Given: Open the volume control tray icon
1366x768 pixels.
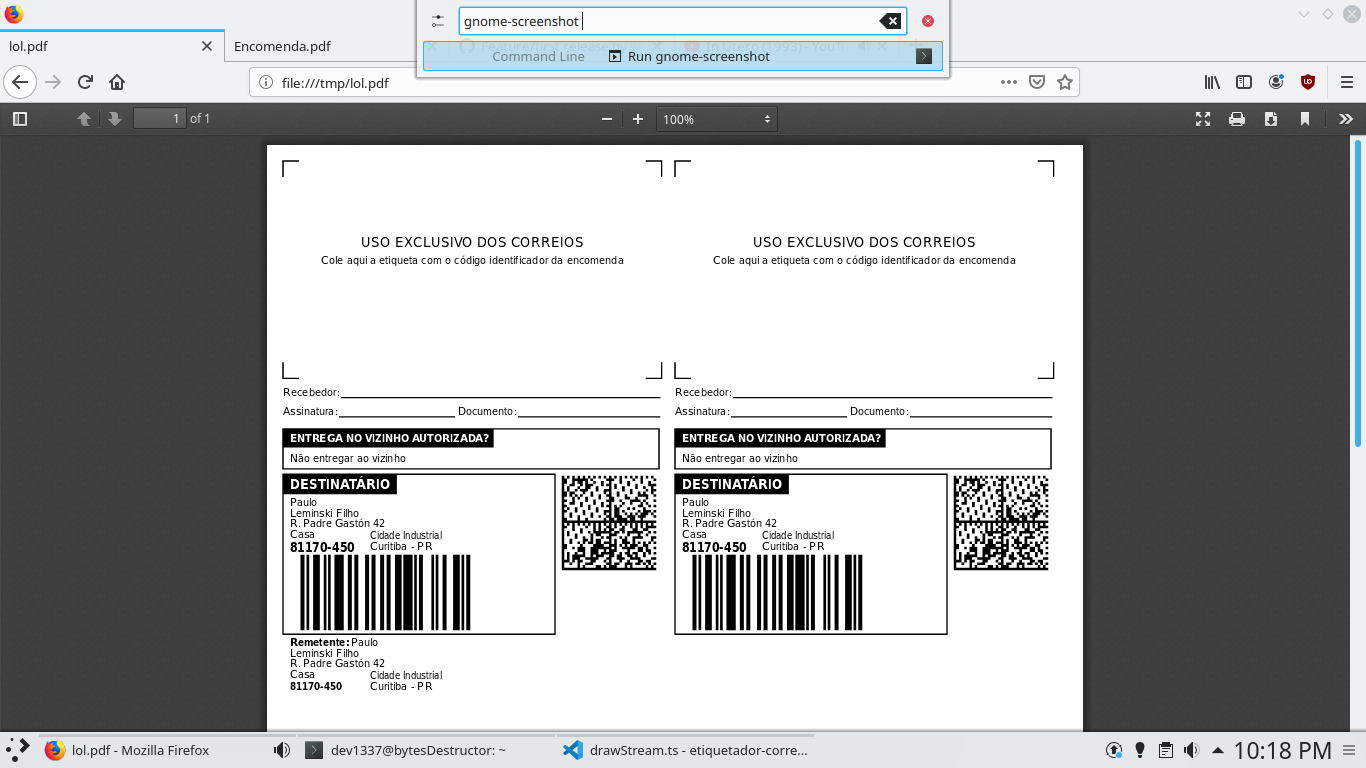Looking at the screenshot, I should 1192,750.
